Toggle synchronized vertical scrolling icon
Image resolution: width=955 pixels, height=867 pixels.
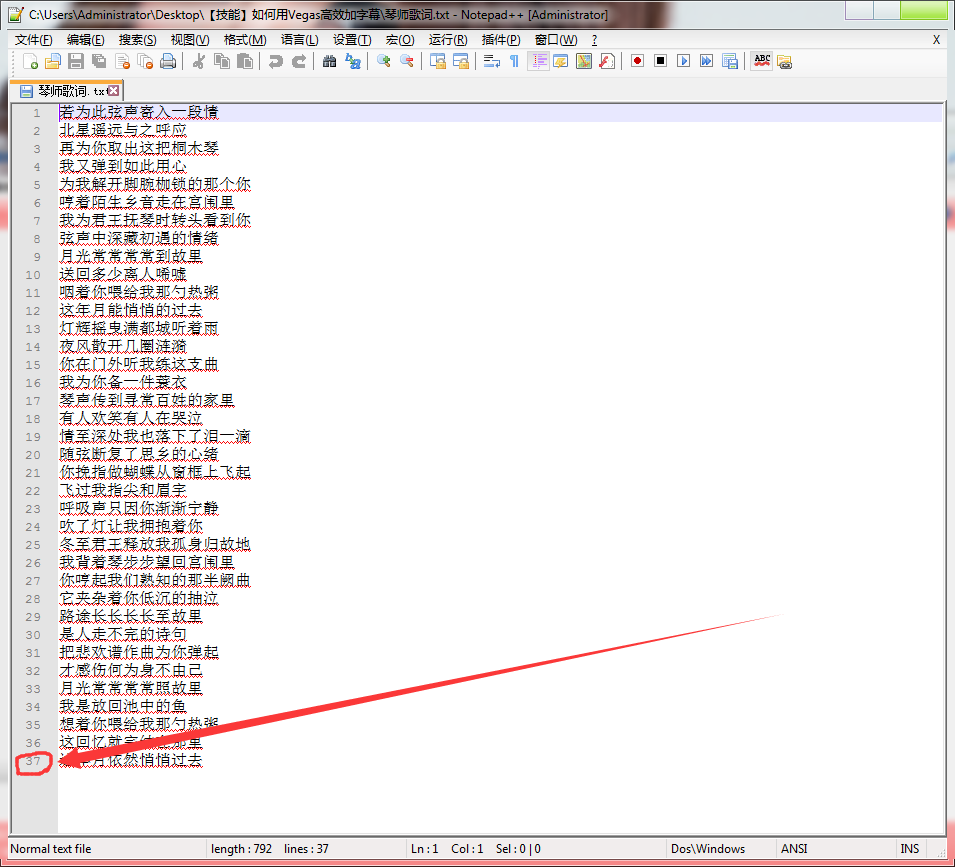[438, 61]
